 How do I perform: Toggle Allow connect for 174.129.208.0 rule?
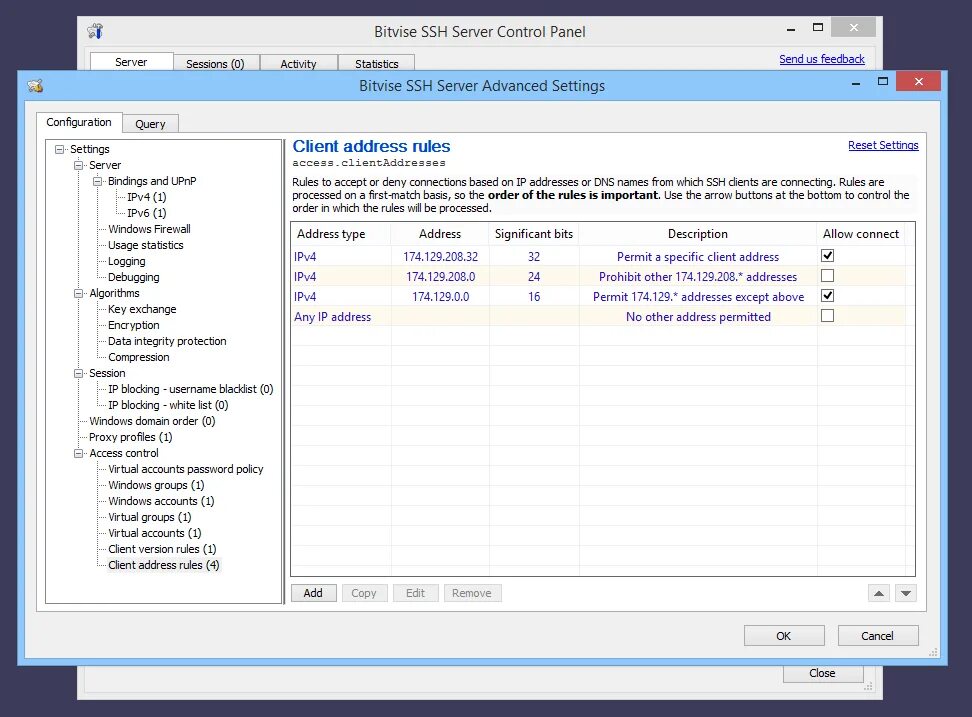(x=827, y=275)
